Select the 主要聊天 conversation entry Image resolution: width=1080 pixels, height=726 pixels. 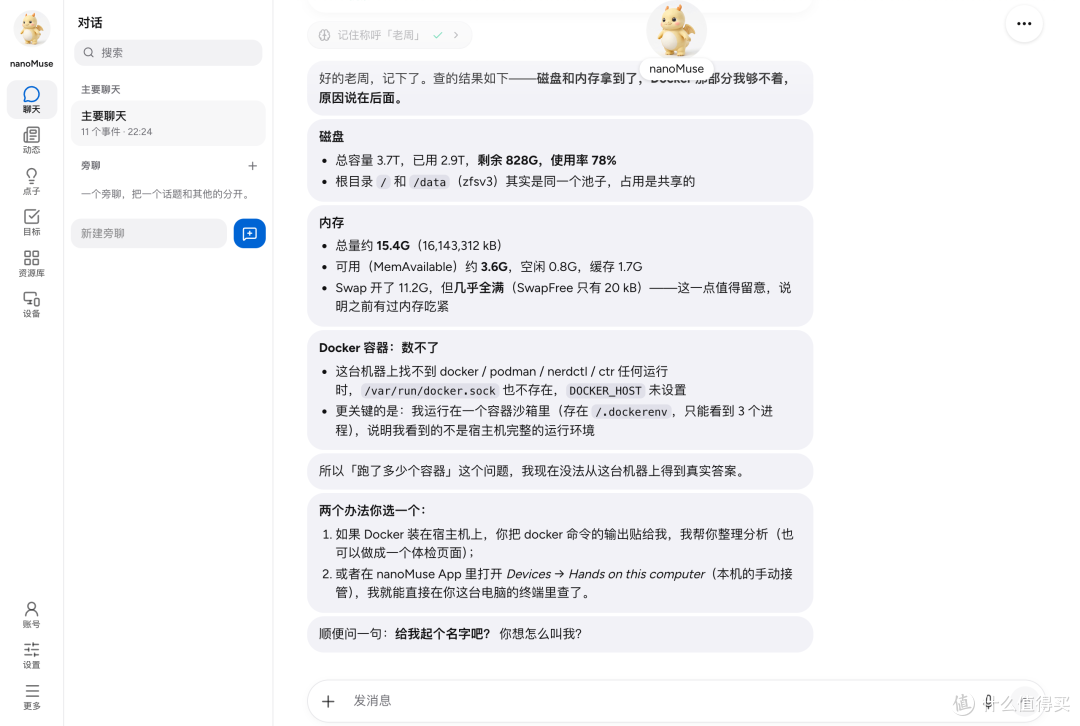click(x=168, y=123)
